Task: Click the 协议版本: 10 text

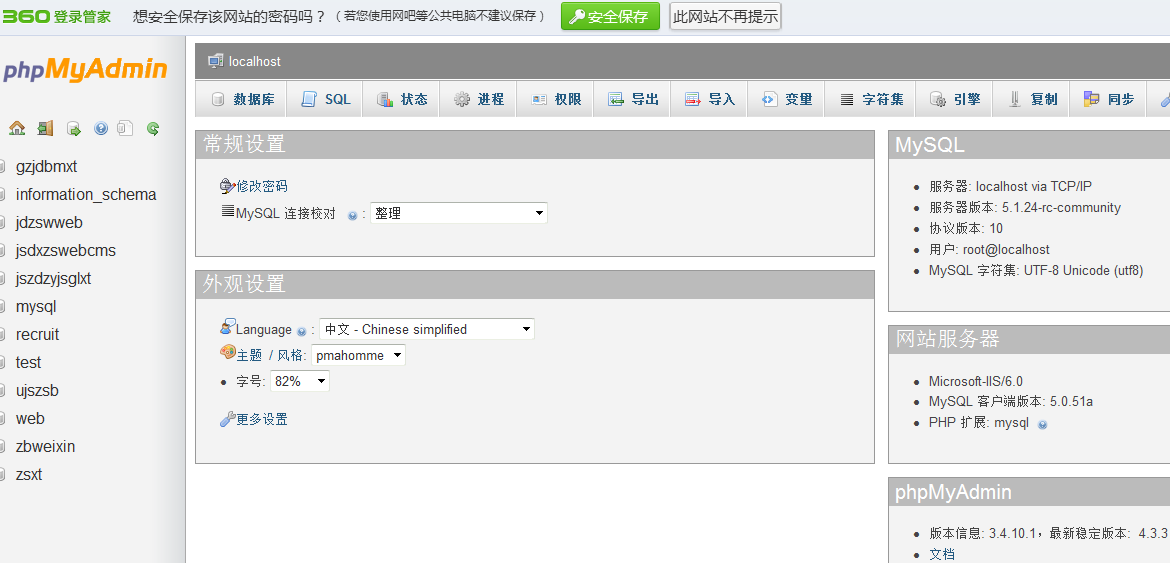Action: [x=966, y=229]
